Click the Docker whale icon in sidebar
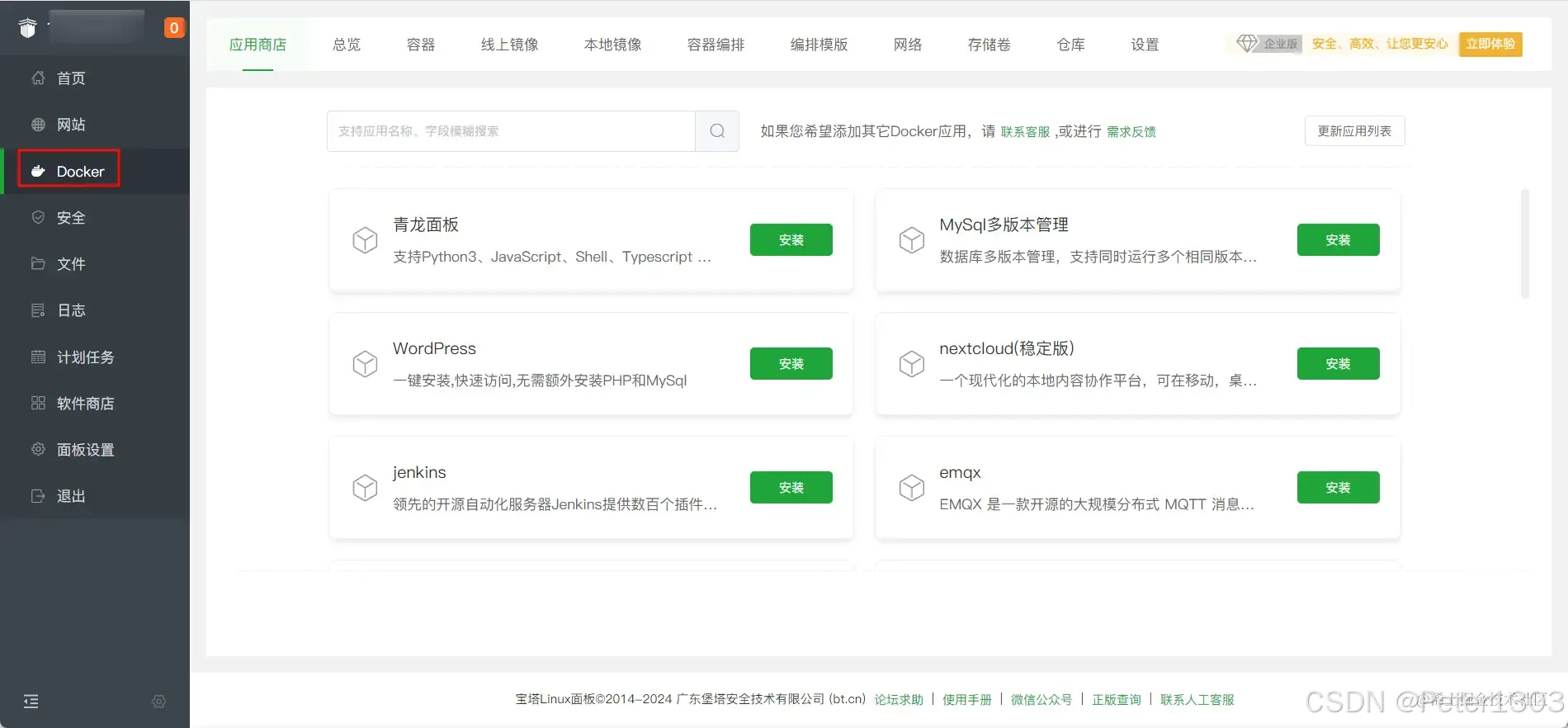The image size is (1568, 728). pos(38,171)
